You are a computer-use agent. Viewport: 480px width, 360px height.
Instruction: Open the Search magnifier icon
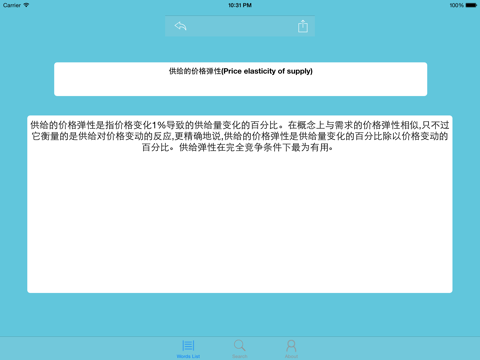click(x=240, y=345)
